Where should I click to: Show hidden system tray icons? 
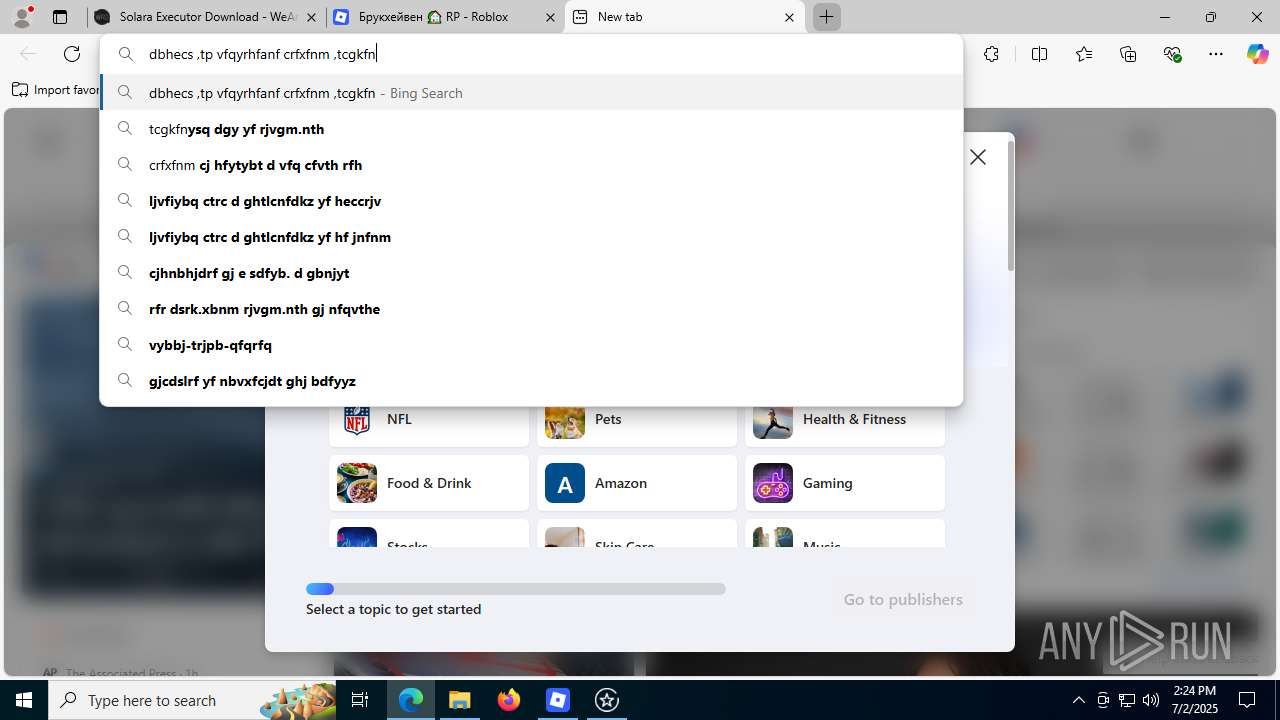point(1078,700)
